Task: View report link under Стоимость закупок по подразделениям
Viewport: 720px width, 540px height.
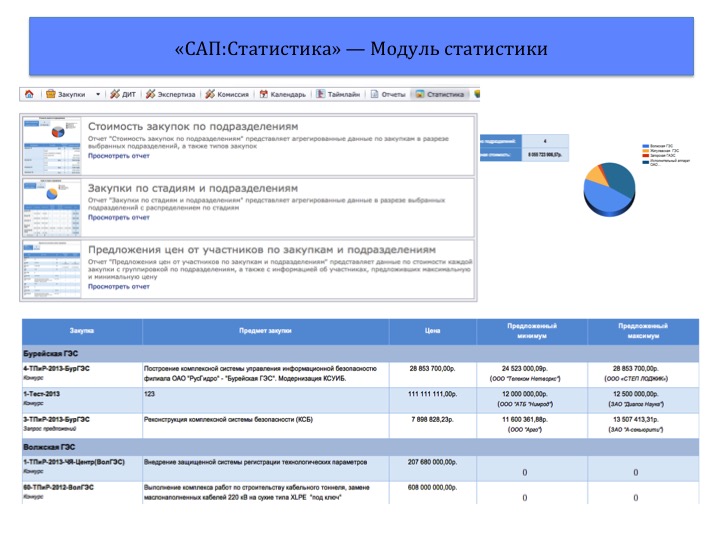Action: (118, 156)
